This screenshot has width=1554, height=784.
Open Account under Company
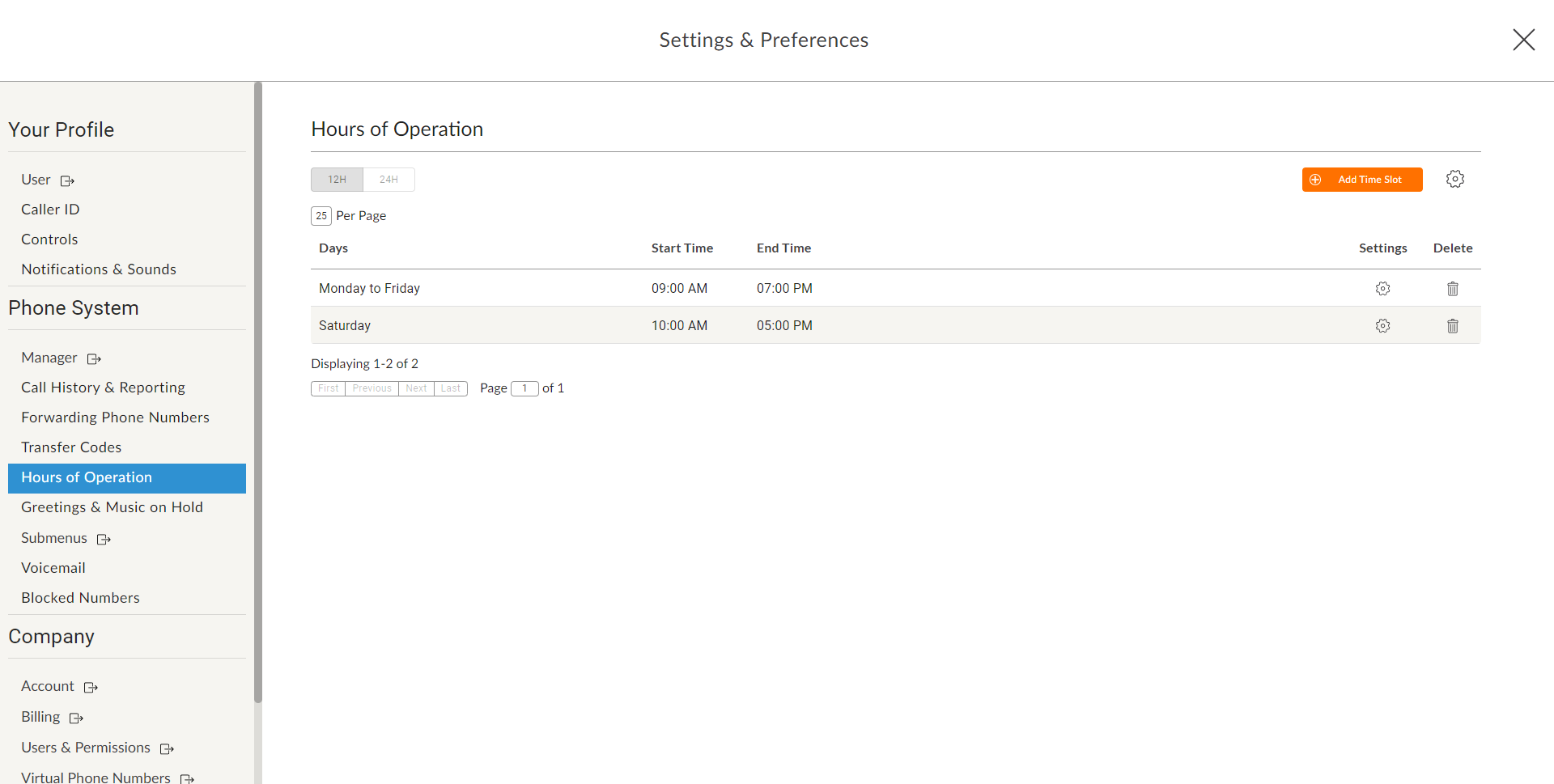(x=48, y=686)
